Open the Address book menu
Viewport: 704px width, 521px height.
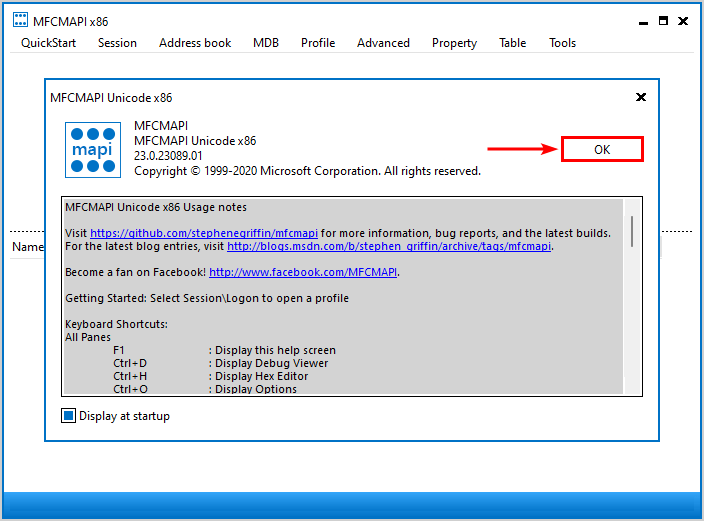click(195, 43)
